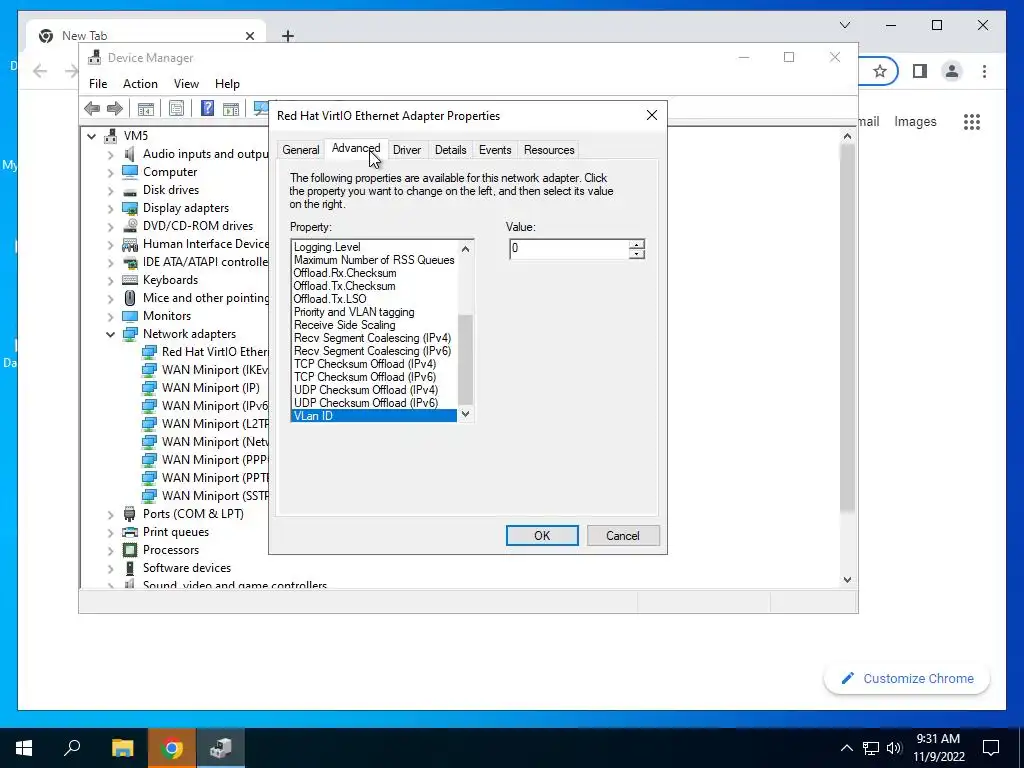
Task: Click the Software devices icon
Action: [x=130, y=568]
